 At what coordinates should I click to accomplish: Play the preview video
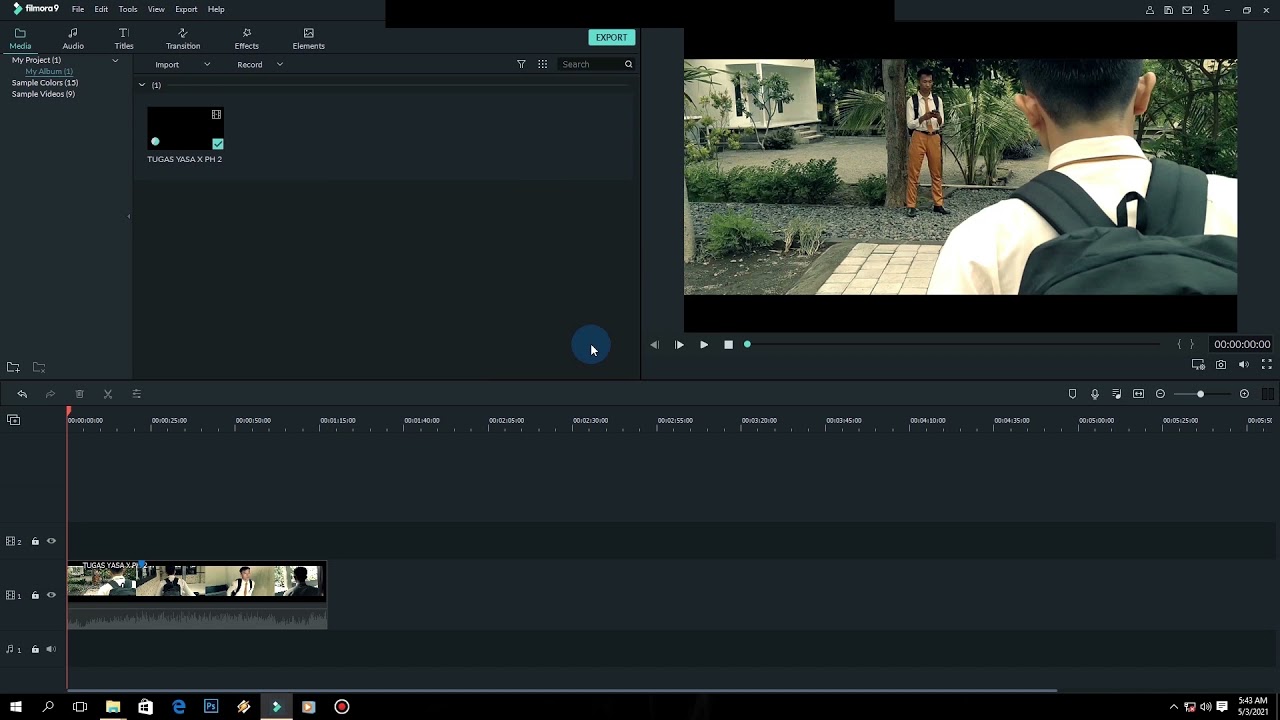704,344
